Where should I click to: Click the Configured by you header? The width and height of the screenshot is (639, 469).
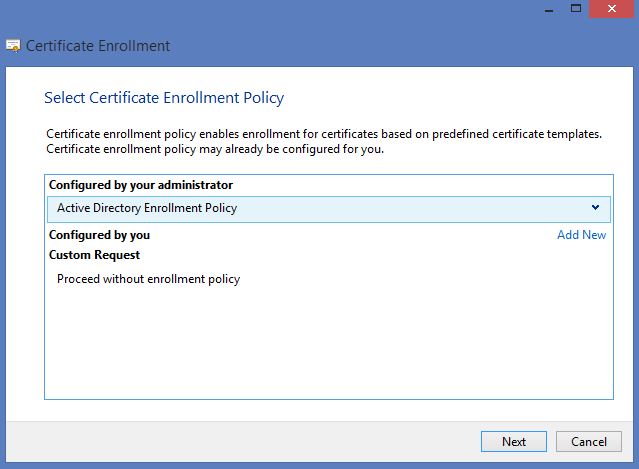pos(99,235)
